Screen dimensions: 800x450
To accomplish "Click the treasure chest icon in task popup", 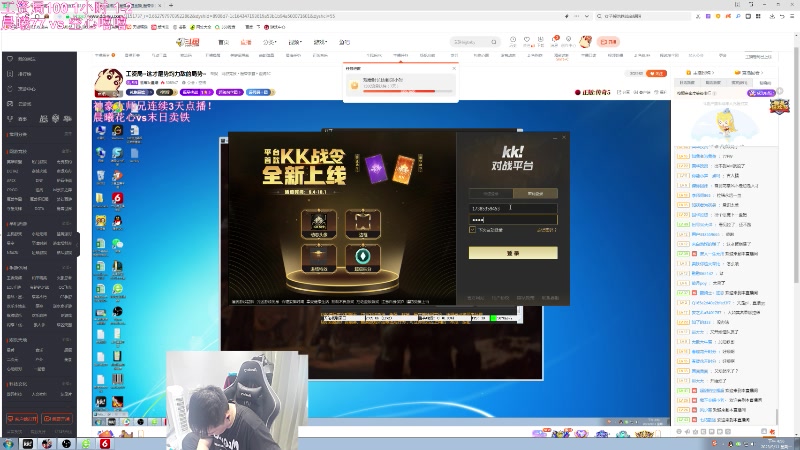I will (x=354, y=85).
